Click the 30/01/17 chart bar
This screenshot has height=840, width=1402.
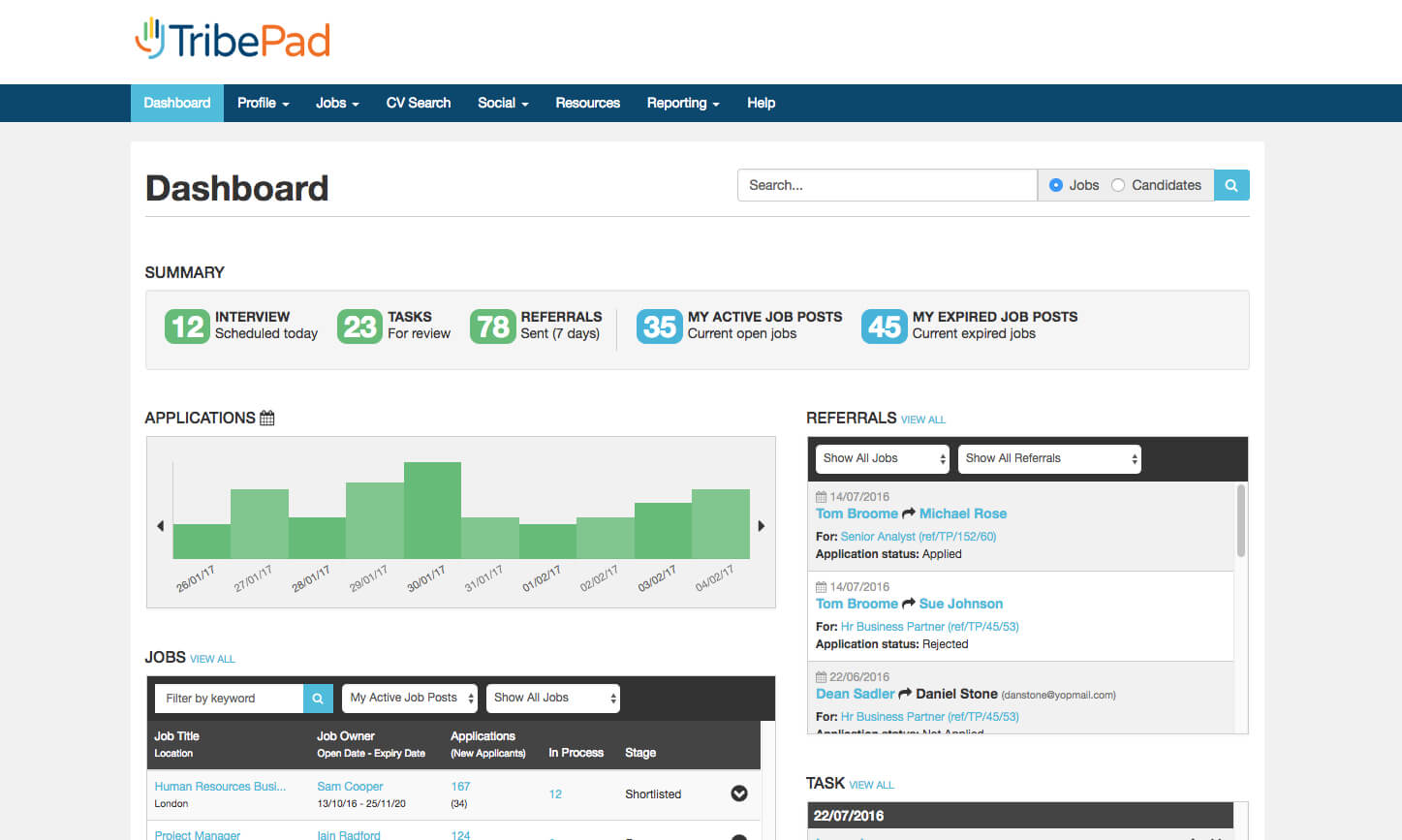(x=432, y=511)
